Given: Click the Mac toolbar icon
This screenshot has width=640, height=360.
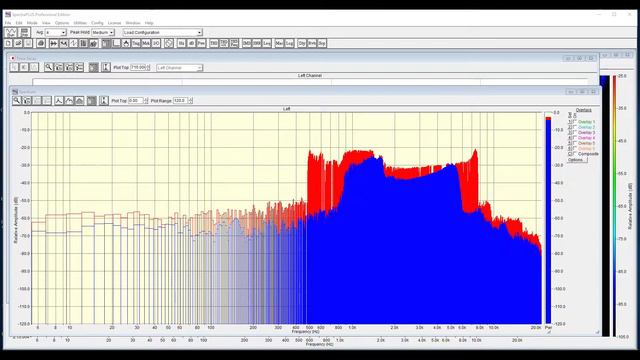Looking at the screenshot, I should (x=279, y=43).
